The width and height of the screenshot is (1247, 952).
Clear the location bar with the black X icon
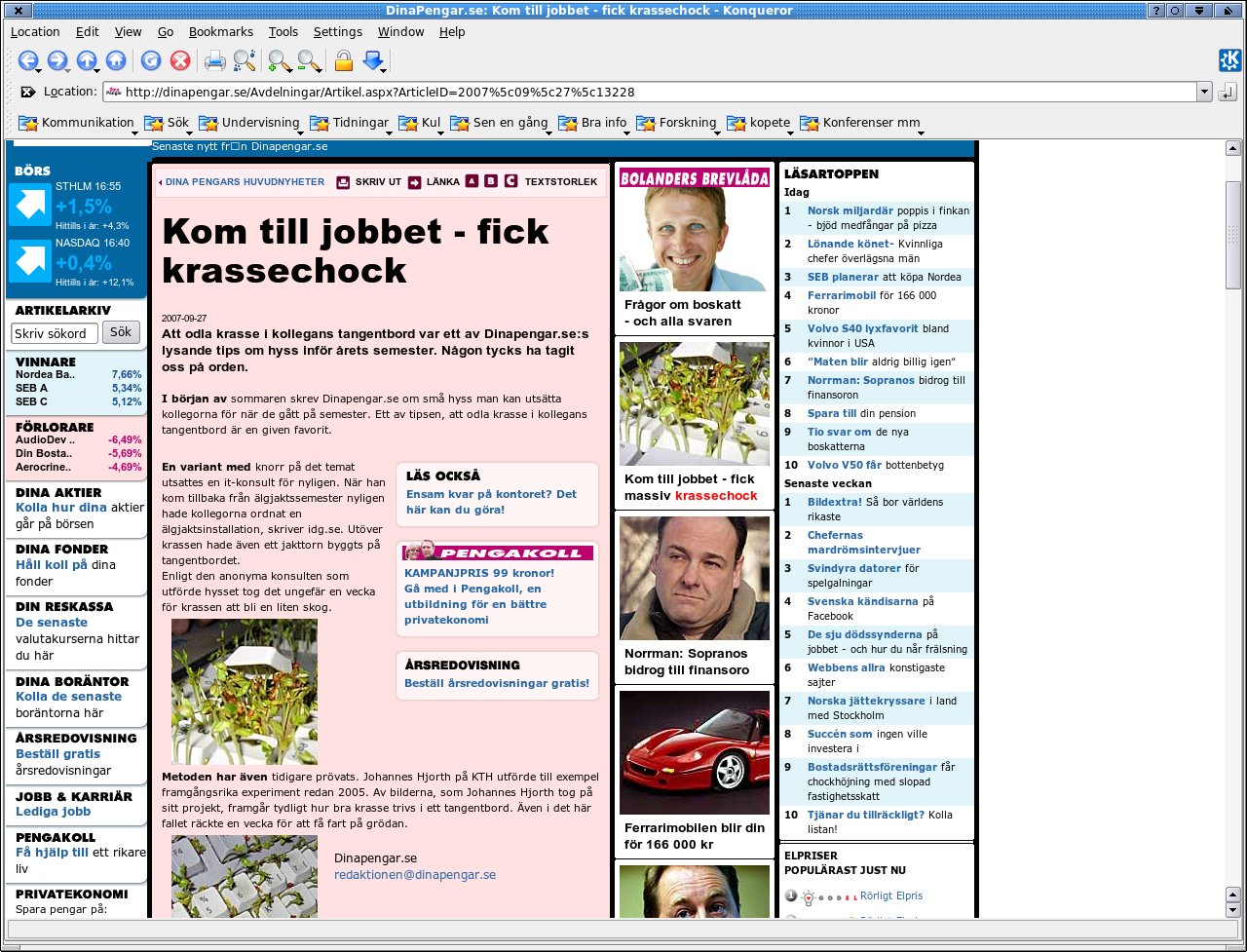tap(27, 93)
